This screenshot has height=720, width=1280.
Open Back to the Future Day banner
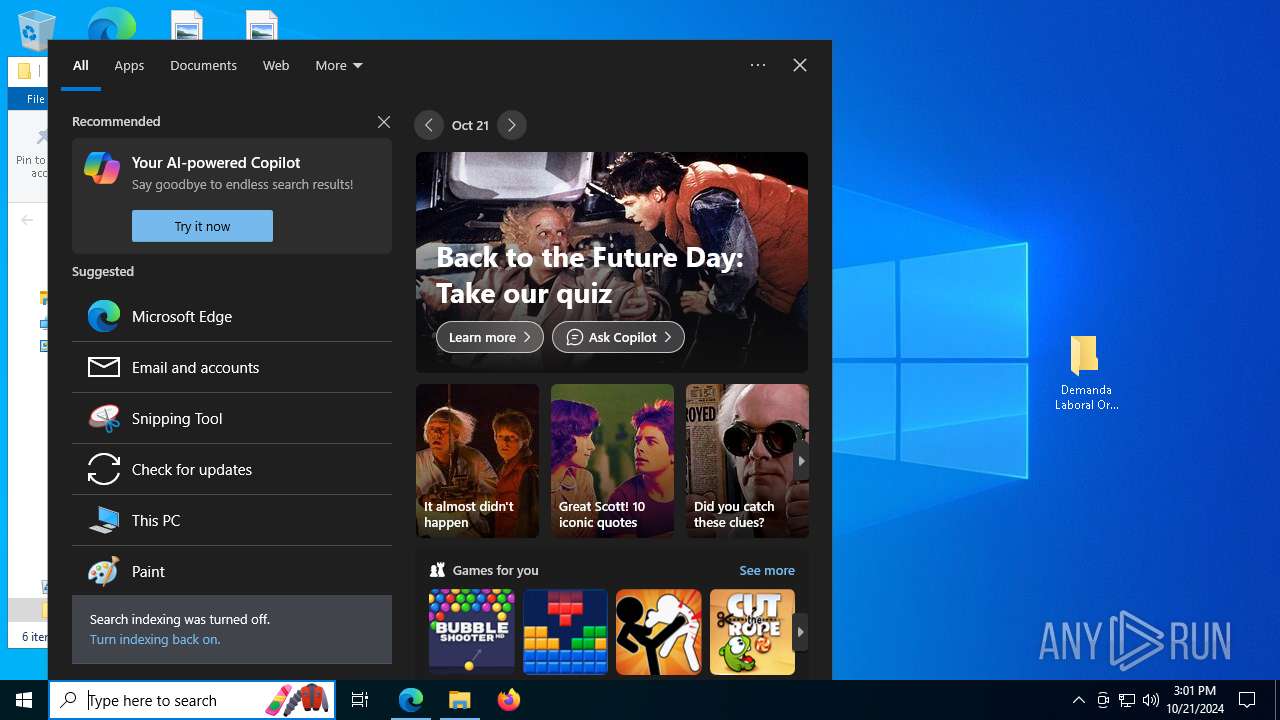pyautogui.click(x=612, y=262)
